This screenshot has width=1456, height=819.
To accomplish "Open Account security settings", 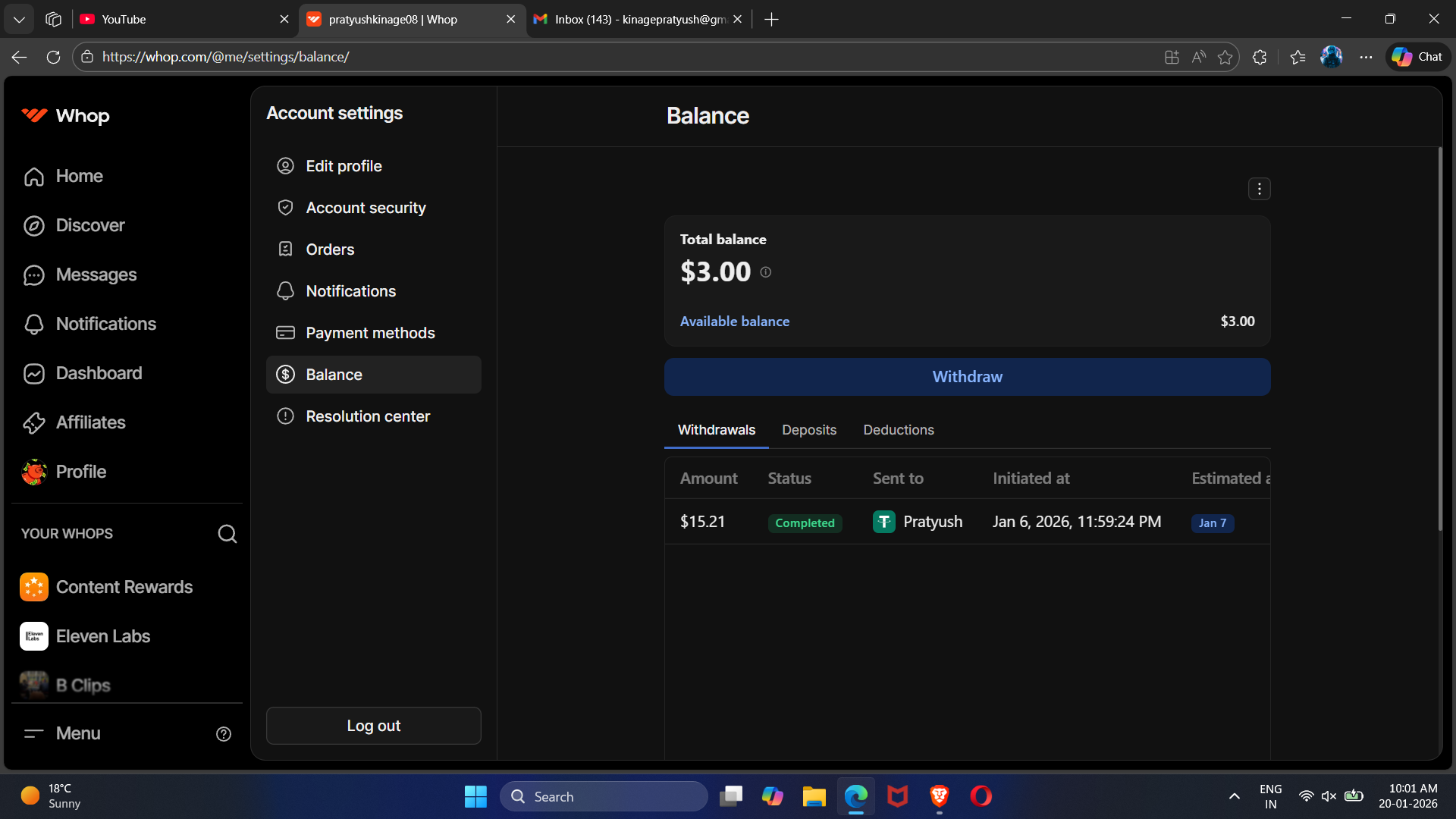I will [366, 208].
